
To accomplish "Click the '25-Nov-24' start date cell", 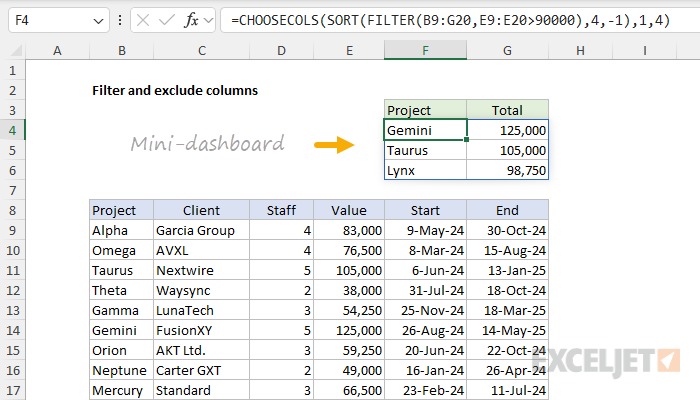I will (x=425, y=310).
